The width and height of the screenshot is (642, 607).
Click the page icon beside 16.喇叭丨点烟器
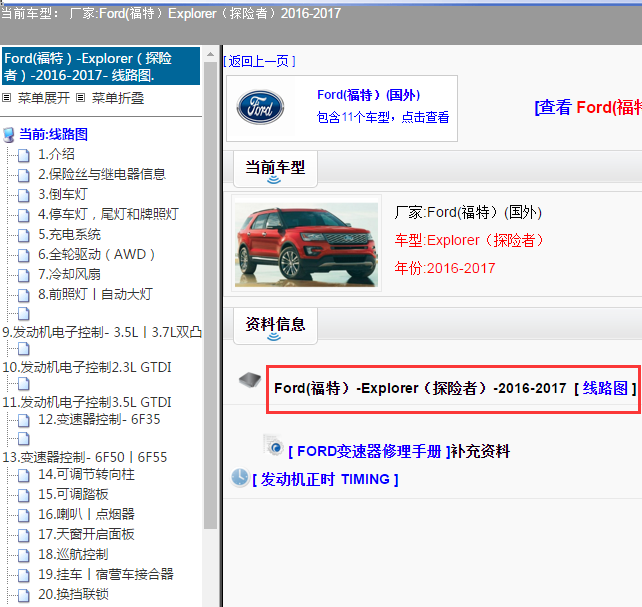(x=24, y=515)
